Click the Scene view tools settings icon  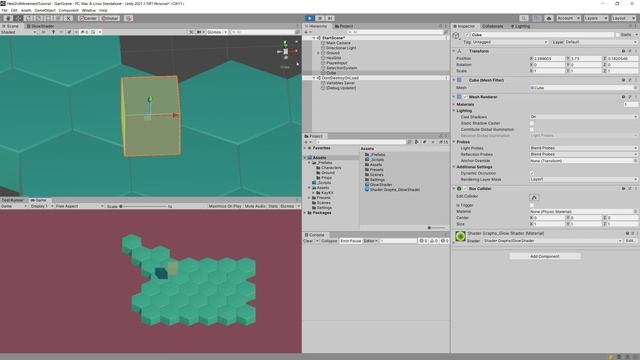click(191, 32)
